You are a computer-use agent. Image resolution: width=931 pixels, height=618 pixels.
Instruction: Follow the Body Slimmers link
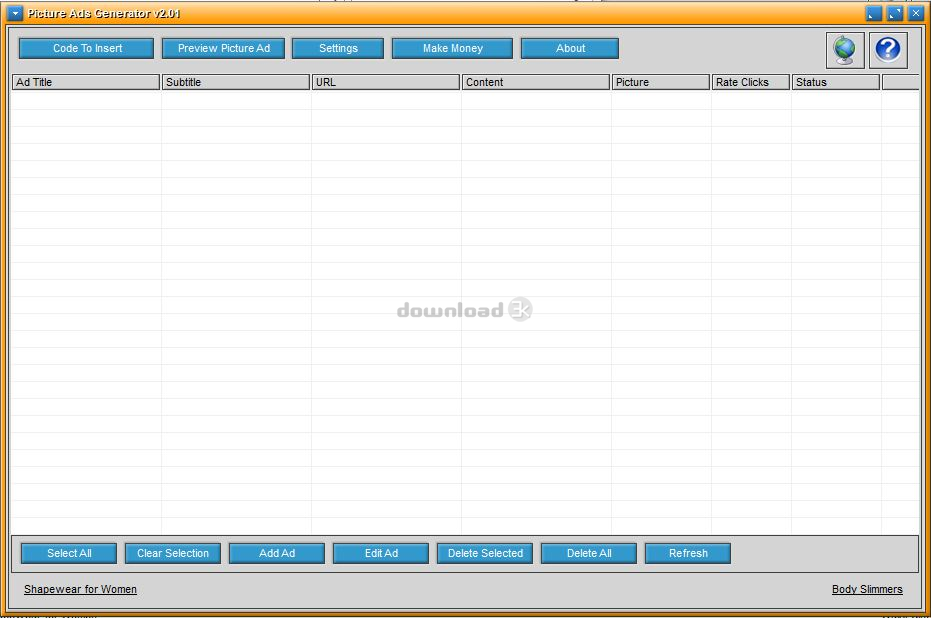click(x=867, y=589)
